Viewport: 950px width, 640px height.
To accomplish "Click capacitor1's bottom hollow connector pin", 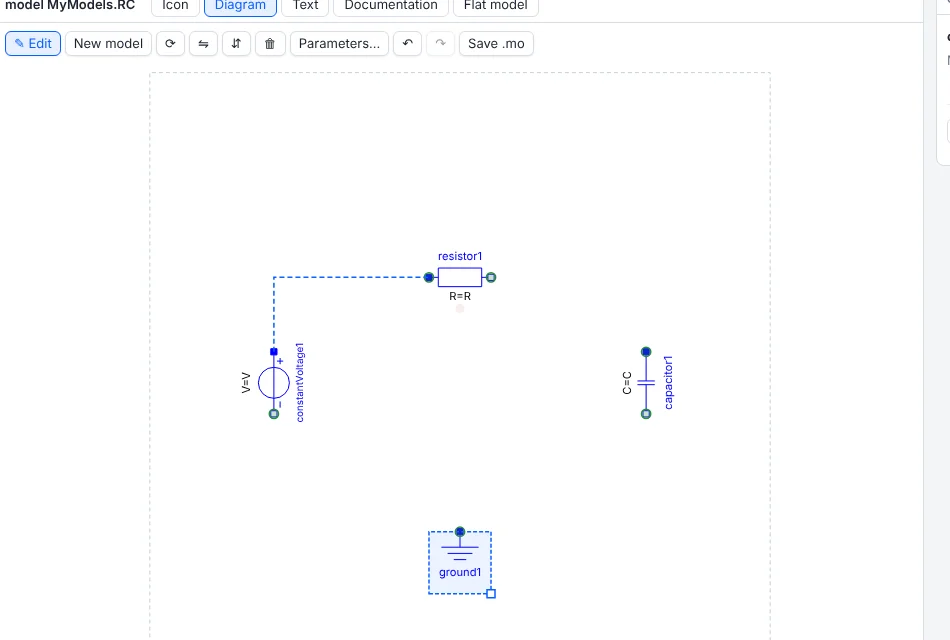I will (x=646, y=414).
